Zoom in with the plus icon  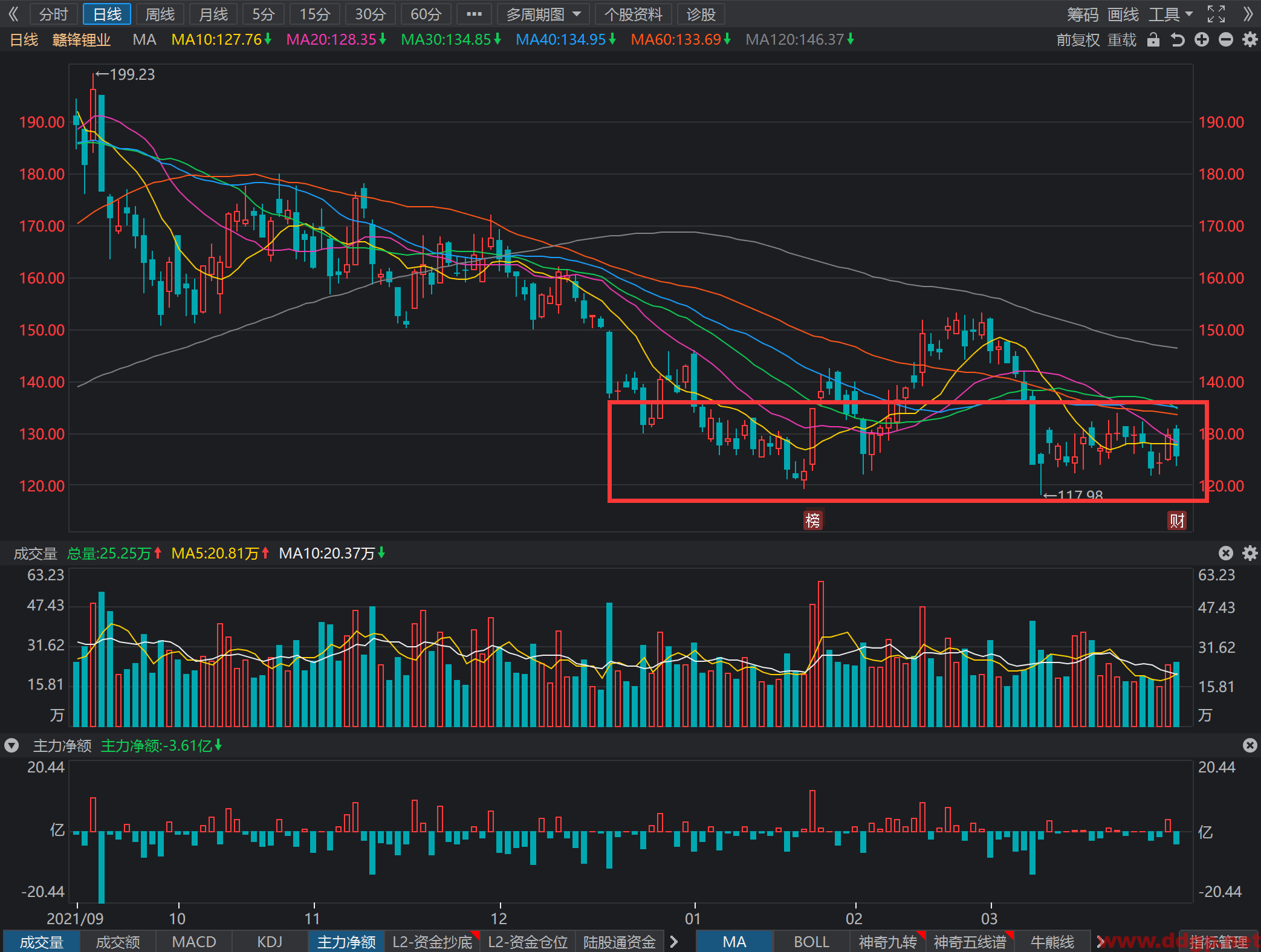pos(1202,40)
